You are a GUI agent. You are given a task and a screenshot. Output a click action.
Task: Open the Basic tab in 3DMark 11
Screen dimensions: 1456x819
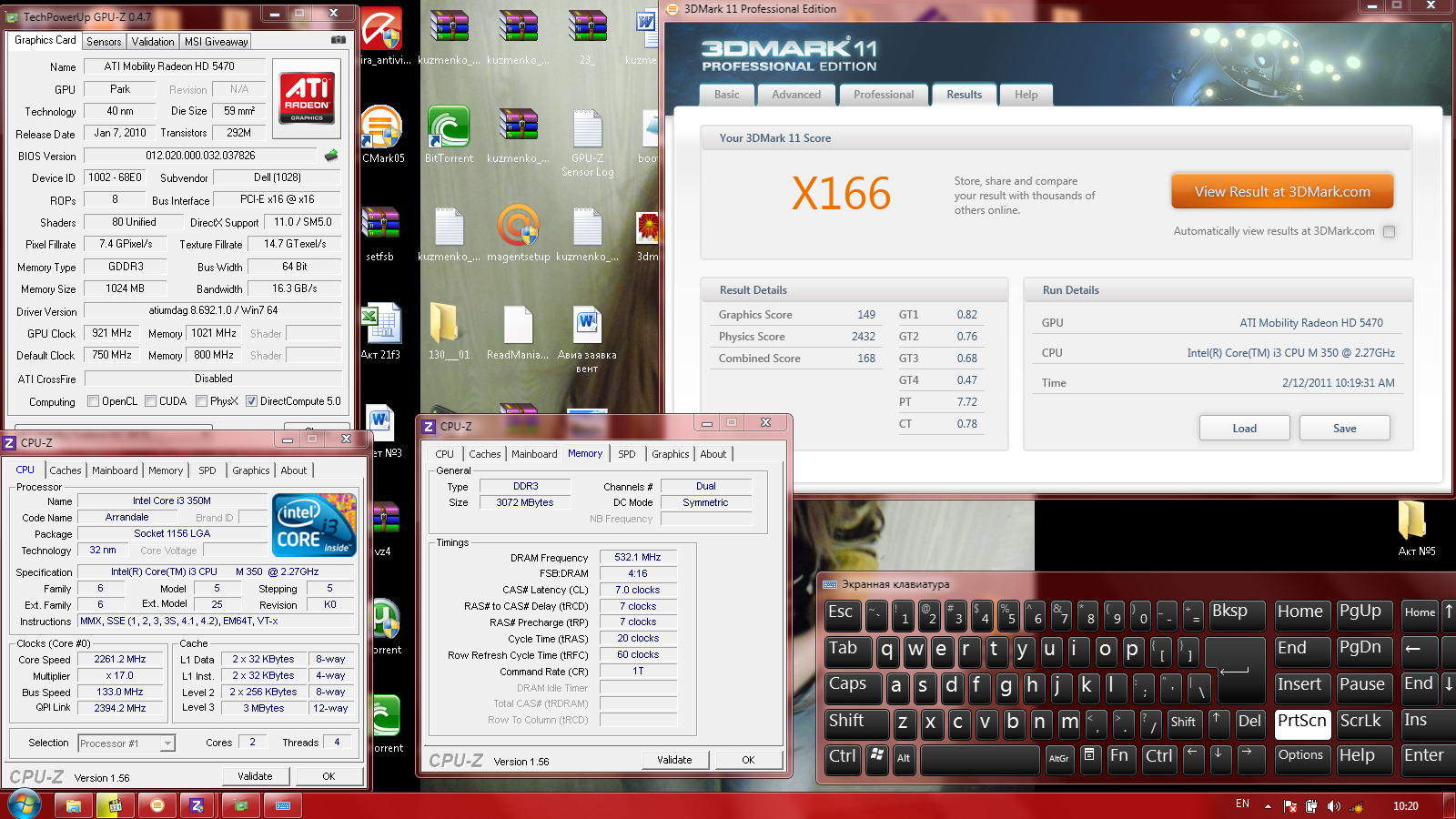[x=727, y=95]
